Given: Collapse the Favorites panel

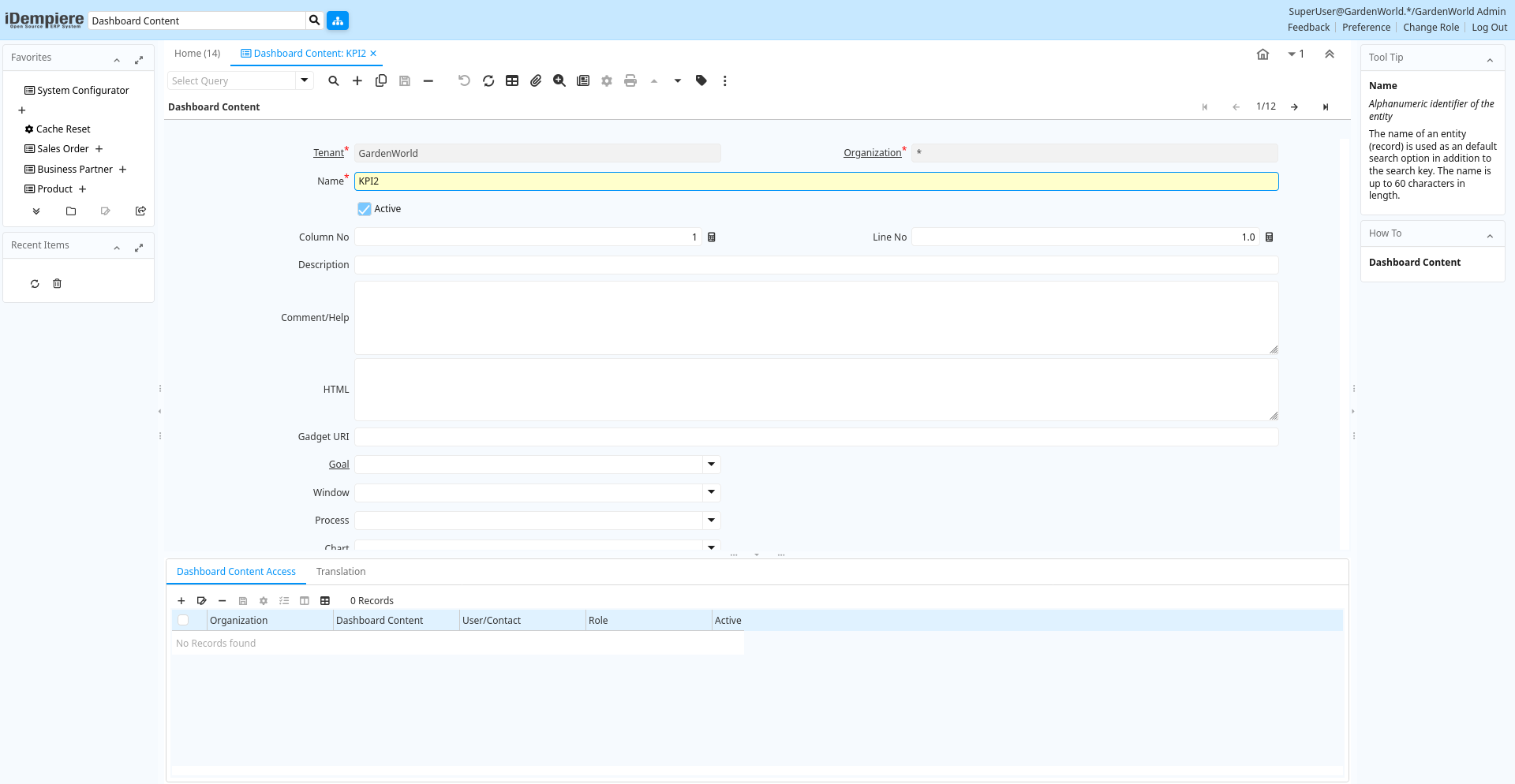Looking at the screenshot, I should point(117,59).
